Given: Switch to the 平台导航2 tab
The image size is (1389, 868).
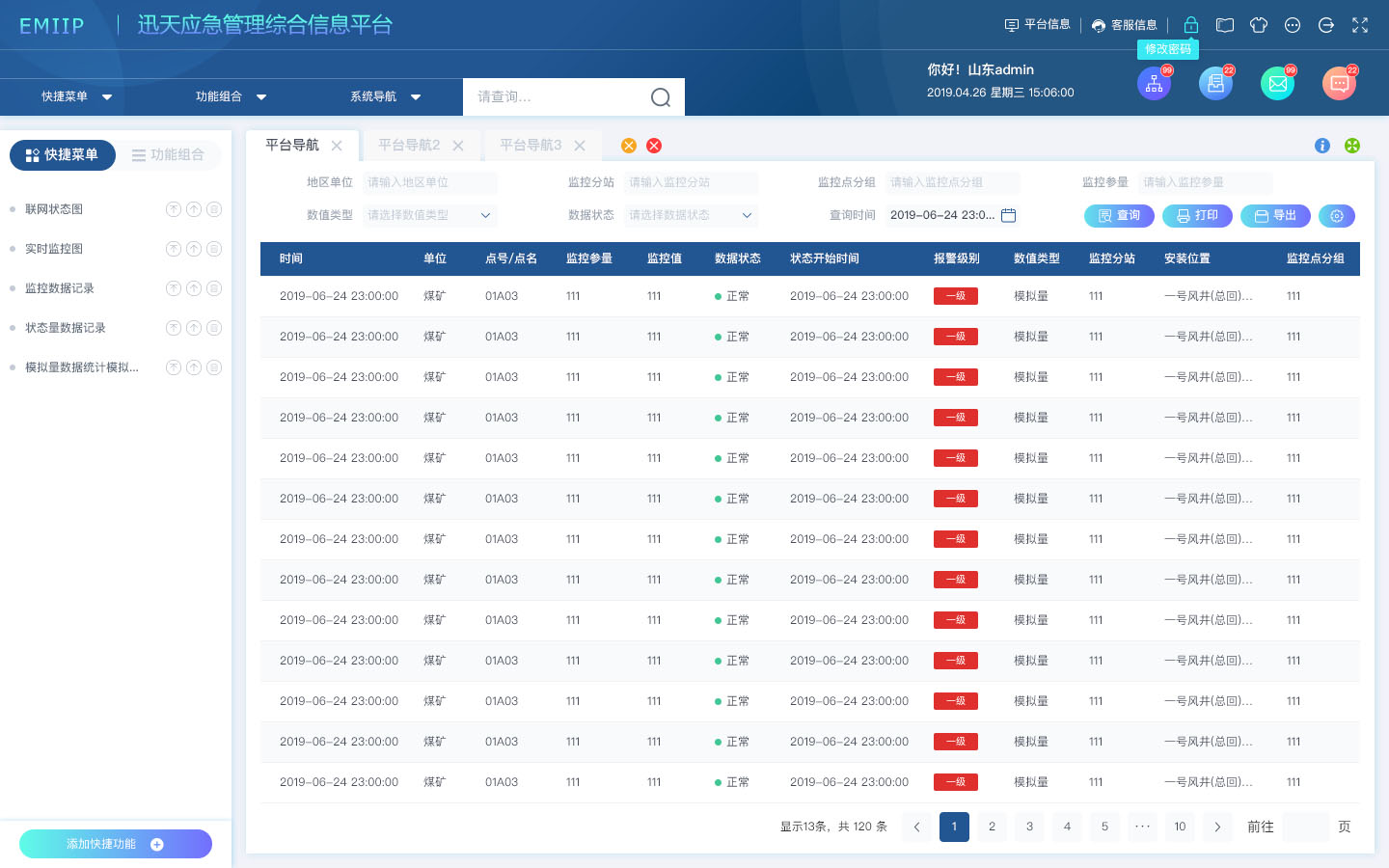Looking at the screenshot, I should tap(409, 146).
